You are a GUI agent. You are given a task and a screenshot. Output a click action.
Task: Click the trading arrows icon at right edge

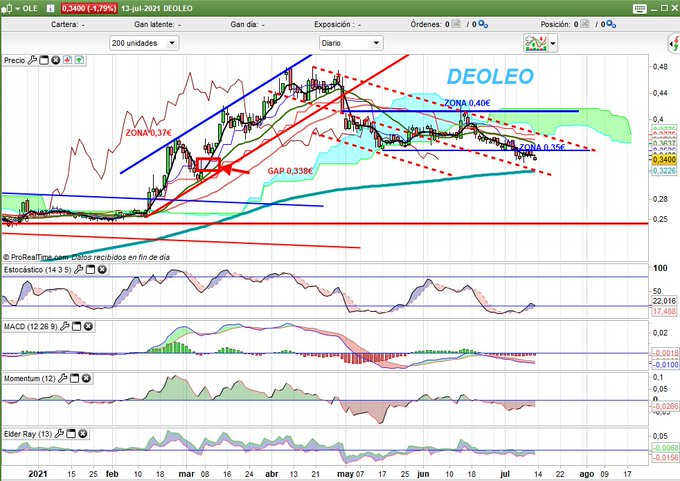pyautogui.click(x=674, y=43)
